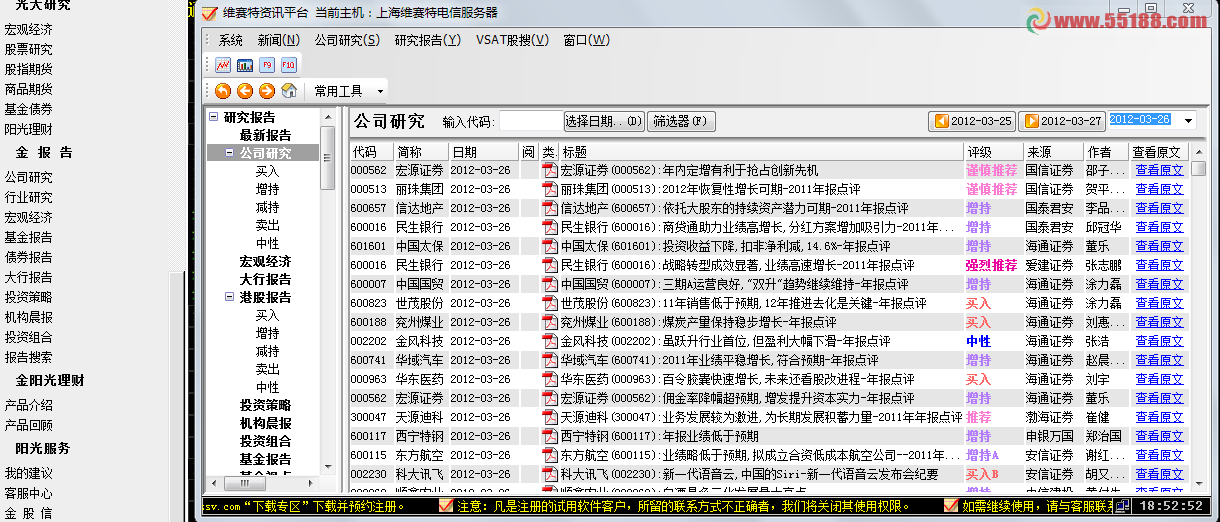The width and height of the screenshot is (1220, 522).
Task: Click 报告搜索 in background webpage sidebar
Action: click(29, 357)
